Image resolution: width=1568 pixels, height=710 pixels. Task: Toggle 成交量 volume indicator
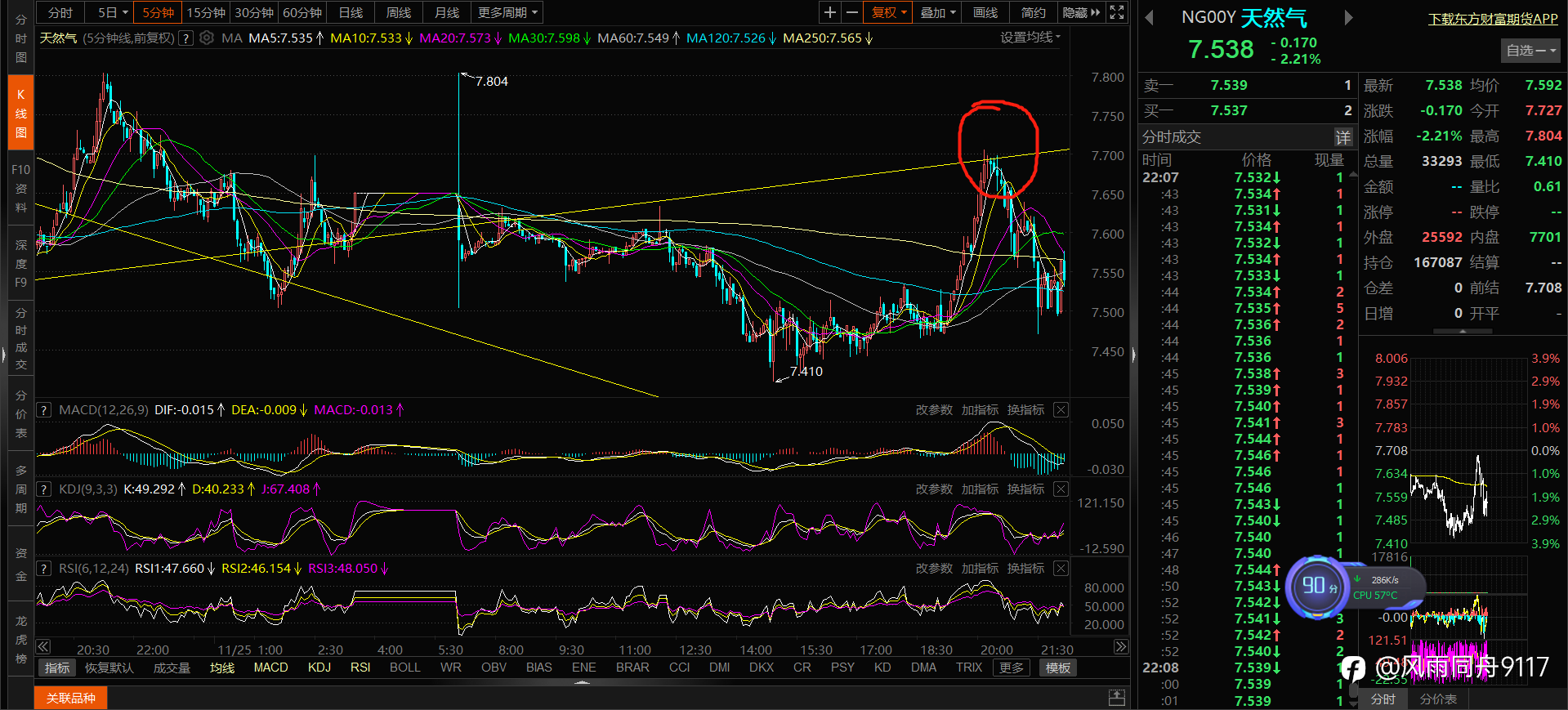pos(172,668)
